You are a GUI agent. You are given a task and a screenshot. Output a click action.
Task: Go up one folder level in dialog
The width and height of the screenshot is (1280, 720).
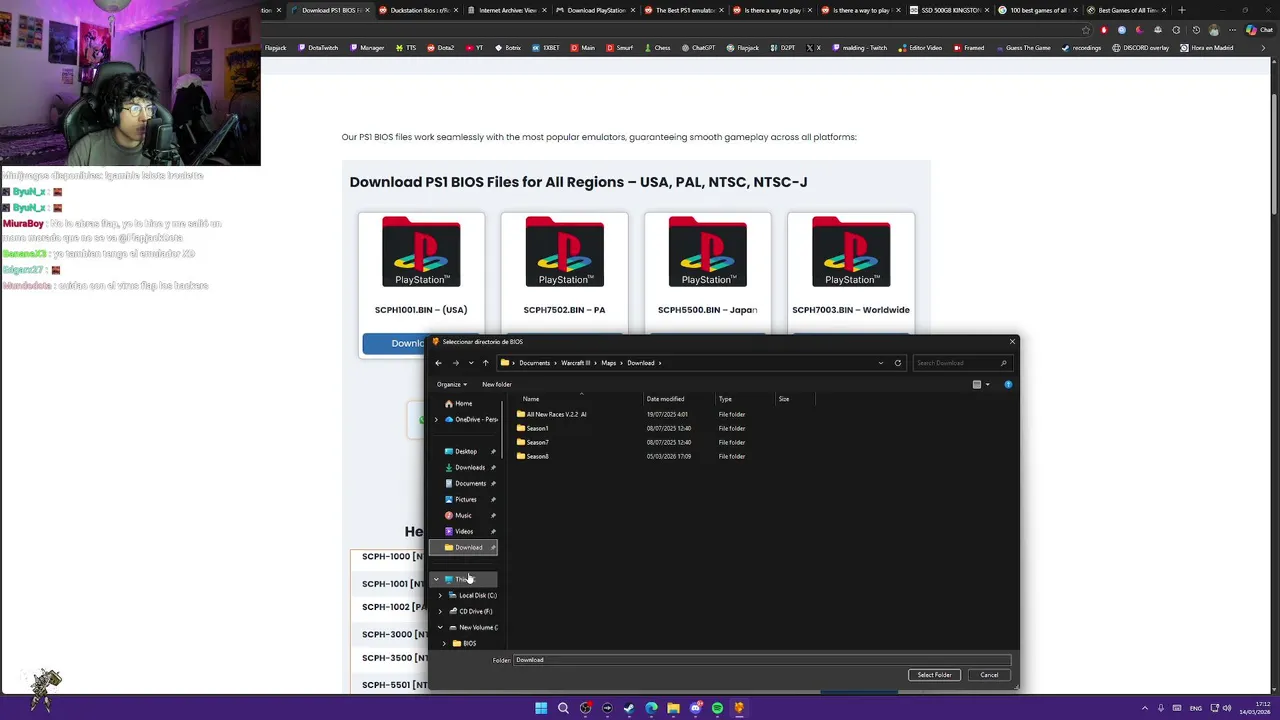[485, 363]
